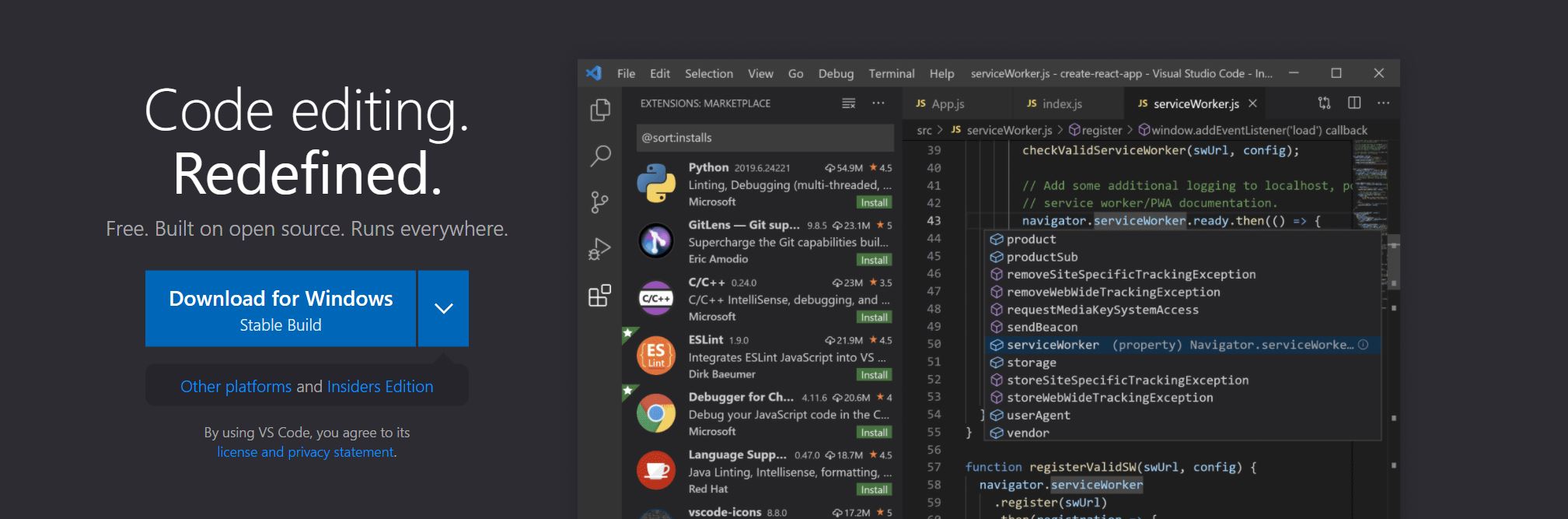Open the Run and Debug bug icon
1568x519 pixels.
coord(599,249)
